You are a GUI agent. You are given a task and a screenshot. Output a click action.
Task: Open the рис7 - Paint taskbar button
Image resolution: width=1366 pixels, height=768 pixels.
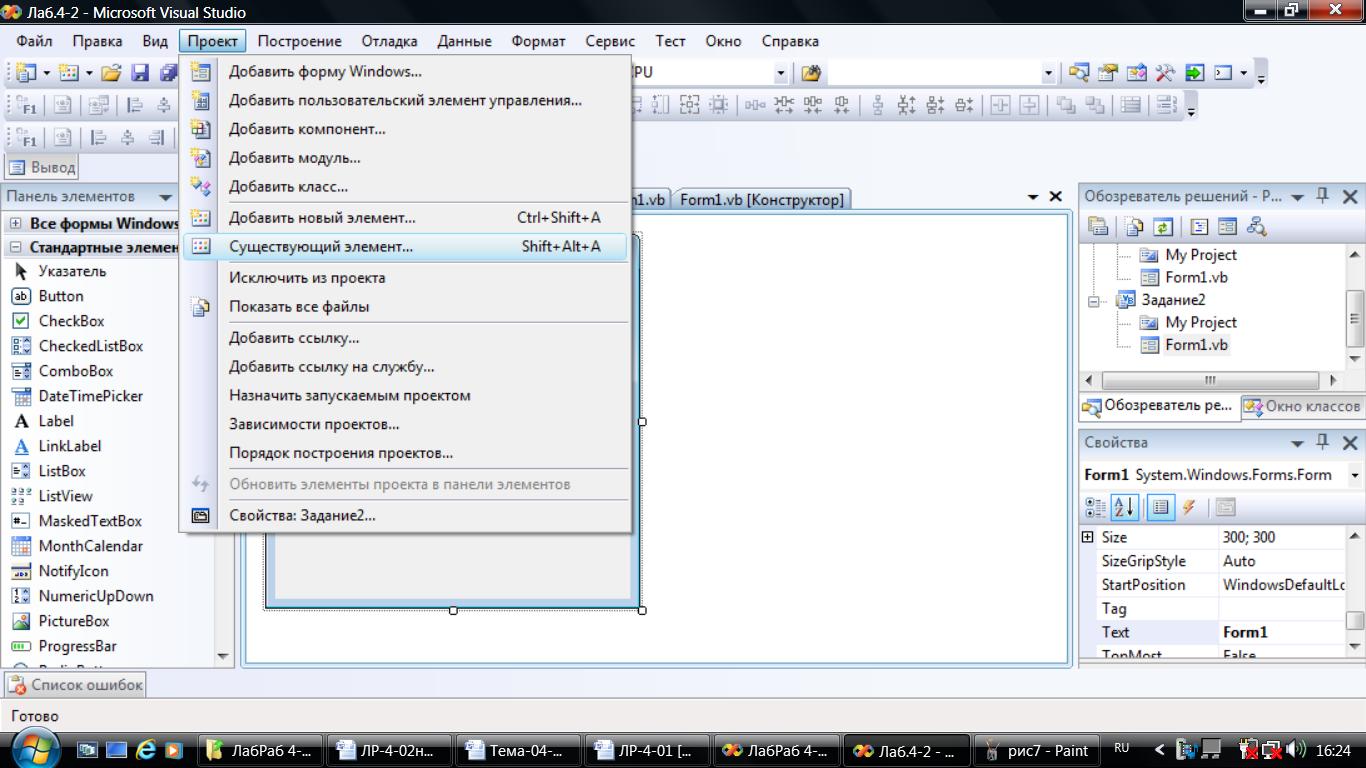point(1036,750)
